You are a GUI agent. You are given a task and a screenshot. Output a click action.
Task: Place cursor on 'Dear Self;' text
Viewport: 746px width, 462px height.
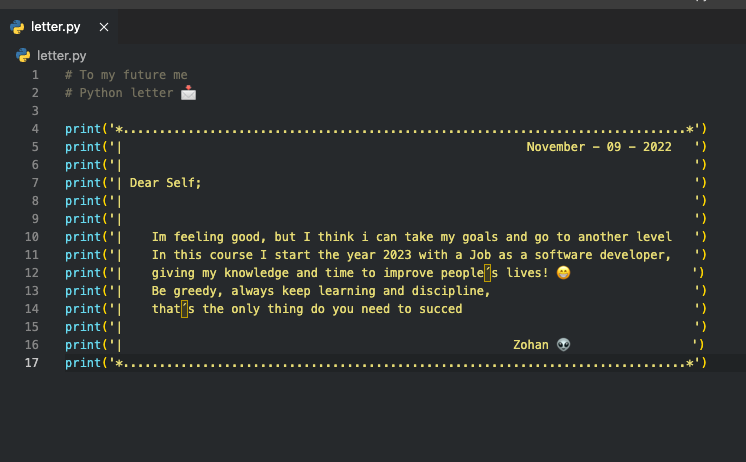pos(166,183)
